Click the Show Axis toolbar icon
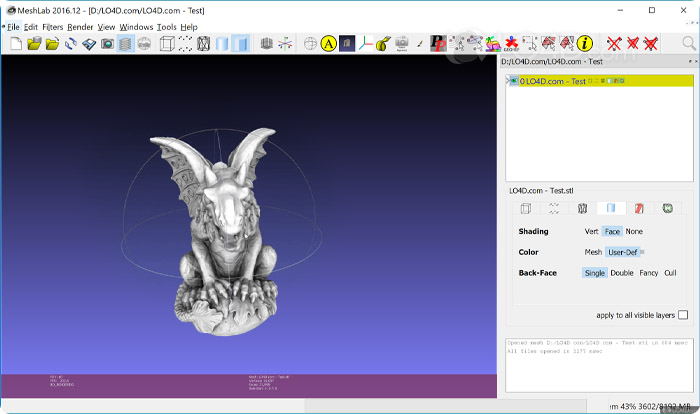The height and width of the screenshot is (414, 700). click(286, 43)
